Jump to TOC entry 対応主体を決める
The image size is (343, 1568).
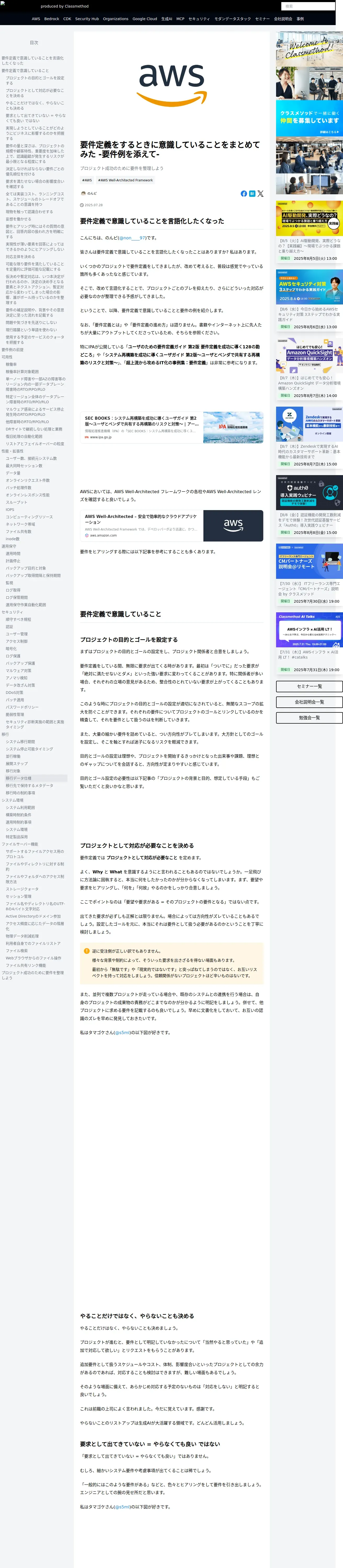coord(20,257)
